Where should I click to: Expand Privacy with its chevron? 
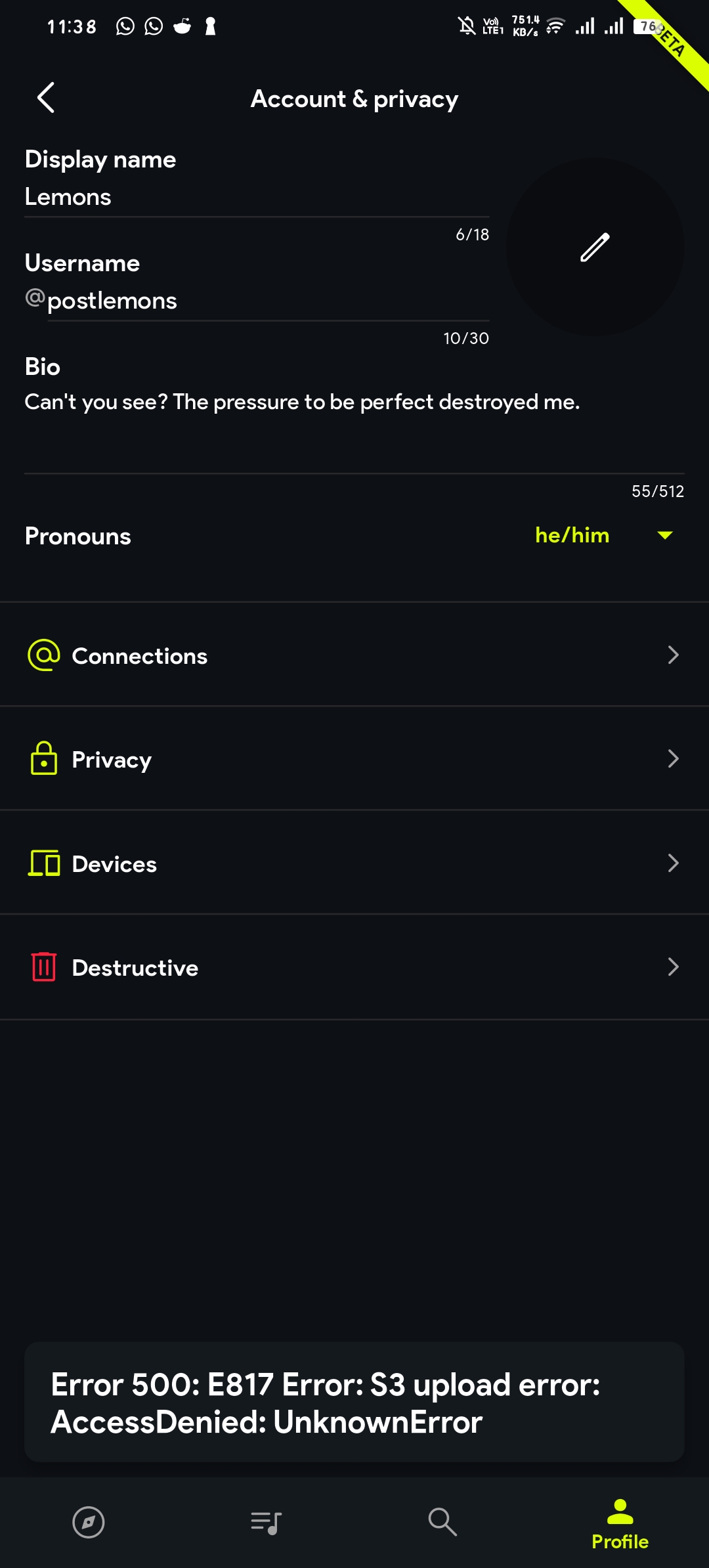click(673, 759)
